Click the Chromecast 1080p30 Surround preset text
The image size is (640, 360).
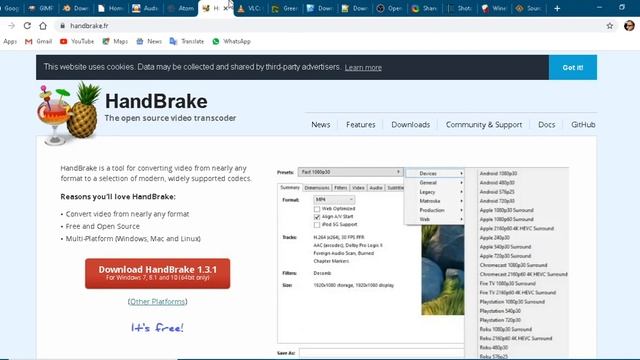tap(513, 265)
